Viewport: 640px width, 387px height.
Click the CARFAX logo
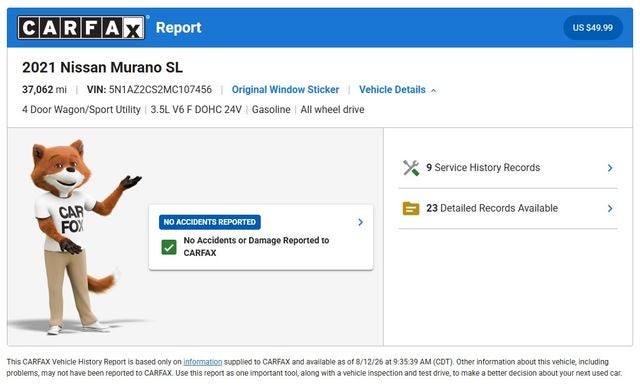(81, 28)
